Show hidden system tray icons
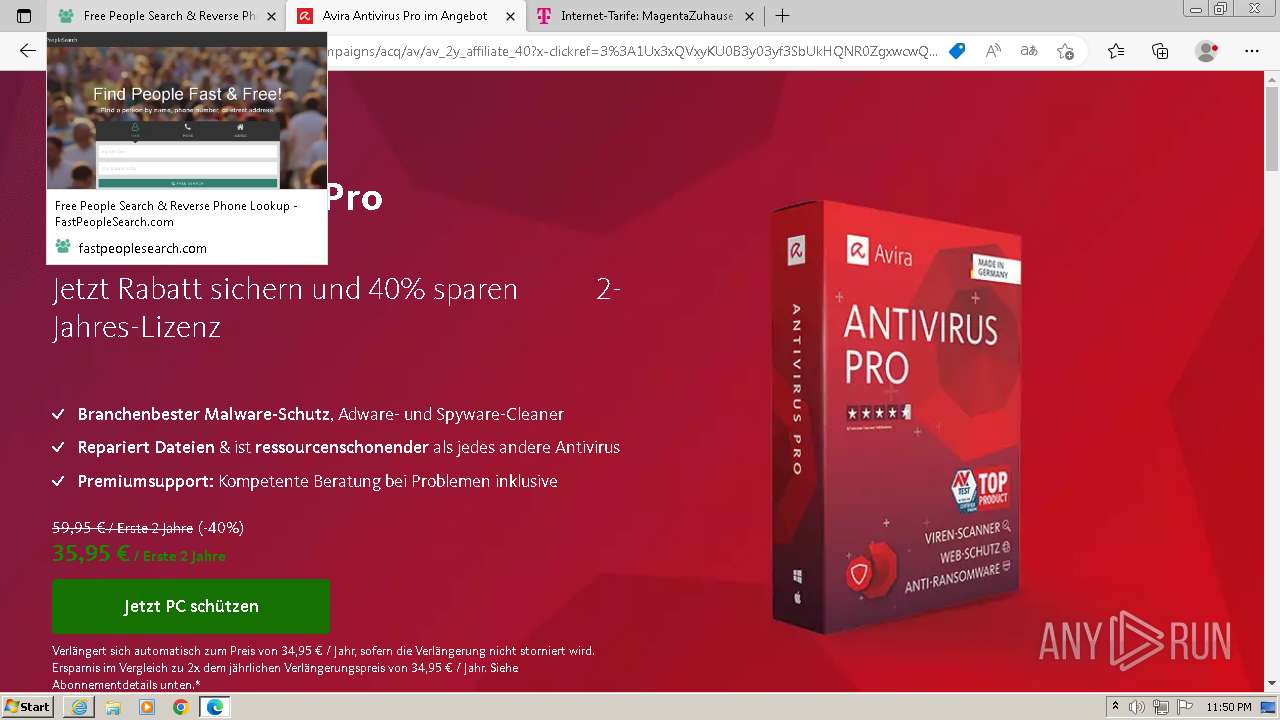 pyautogui.click(x=1115, y=707)
